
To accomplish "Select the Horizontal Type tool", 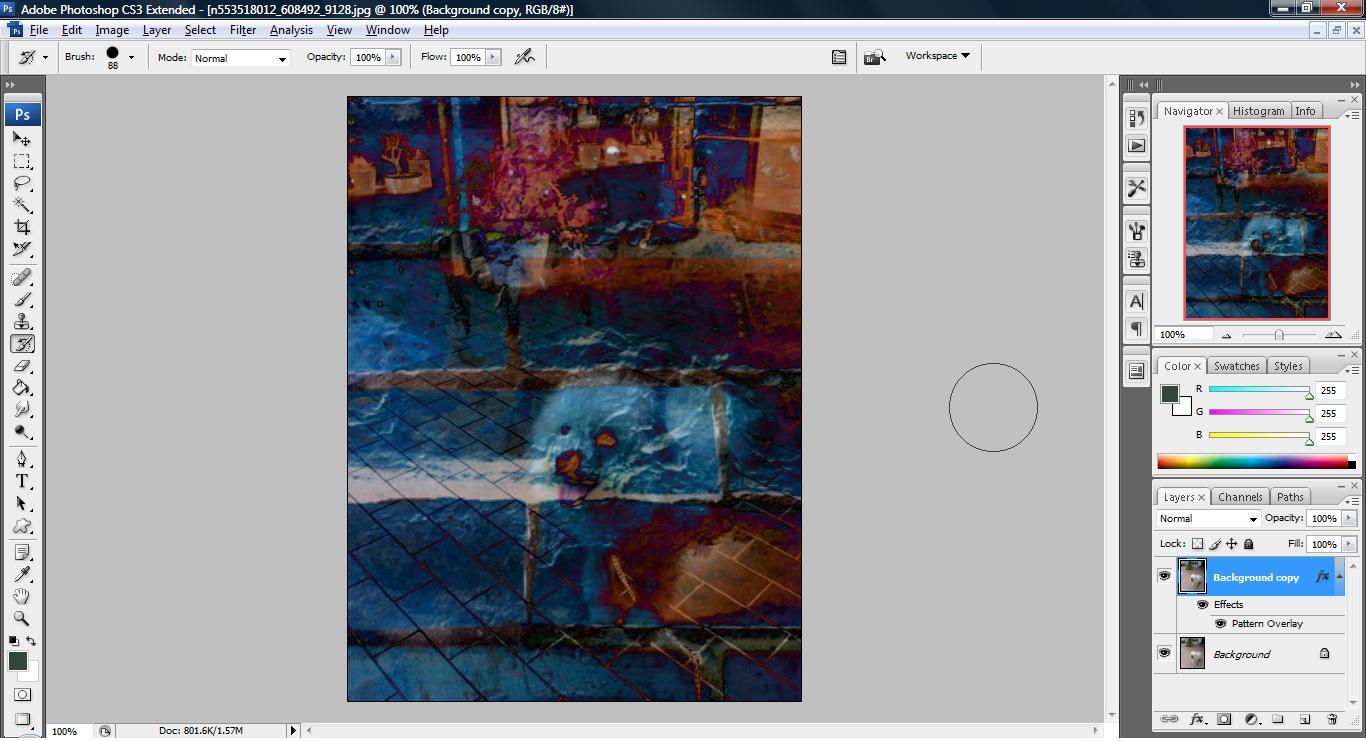I will (x=22, y=481).
